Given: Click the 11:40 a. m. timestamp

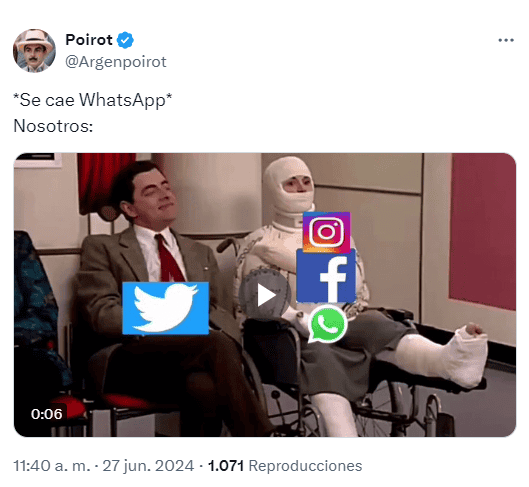Looking at the screenshot, I should pos(52,466).
